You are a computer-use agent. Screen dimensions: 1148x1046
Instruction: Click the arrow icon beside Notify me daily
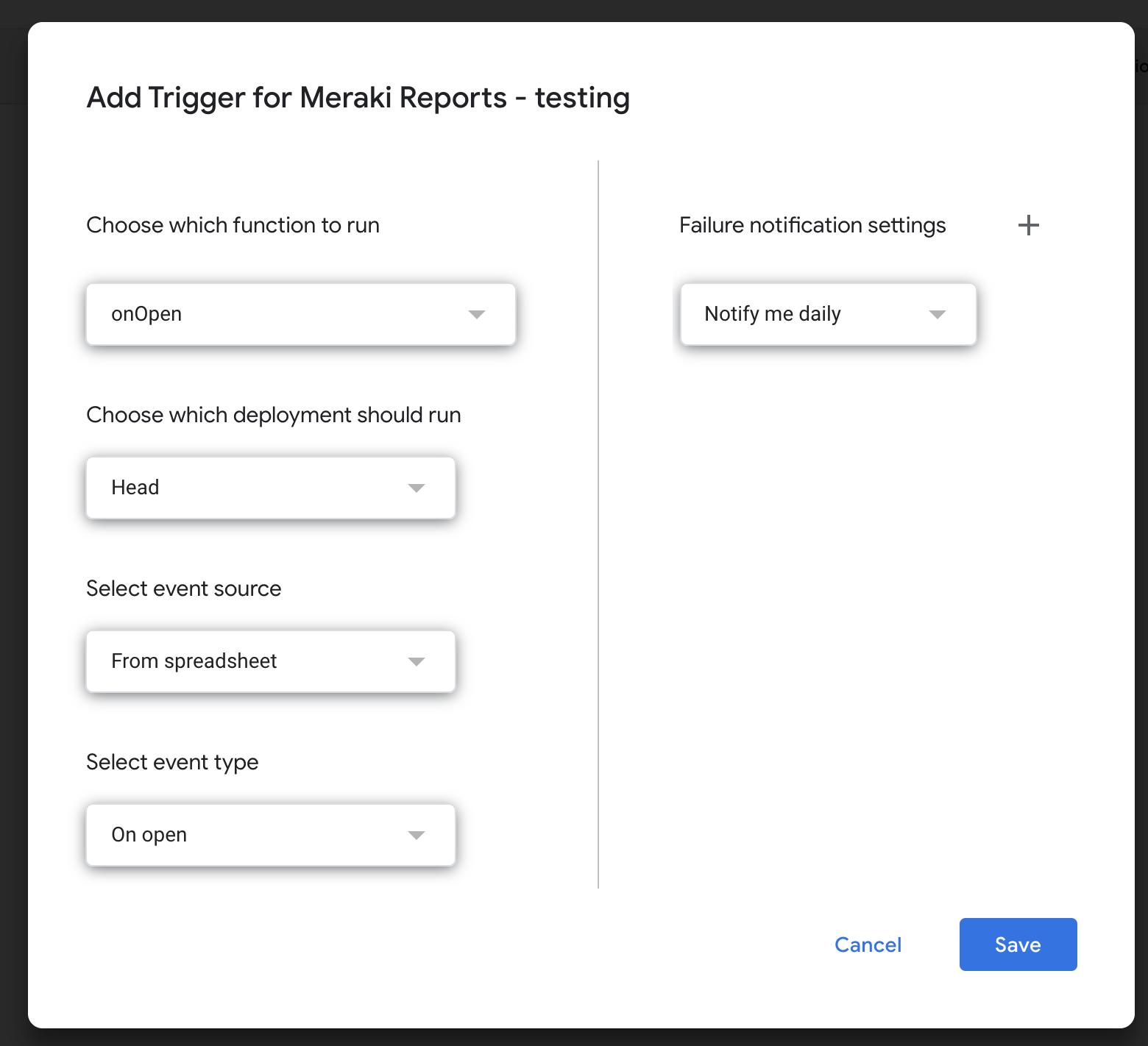[937, 315]
